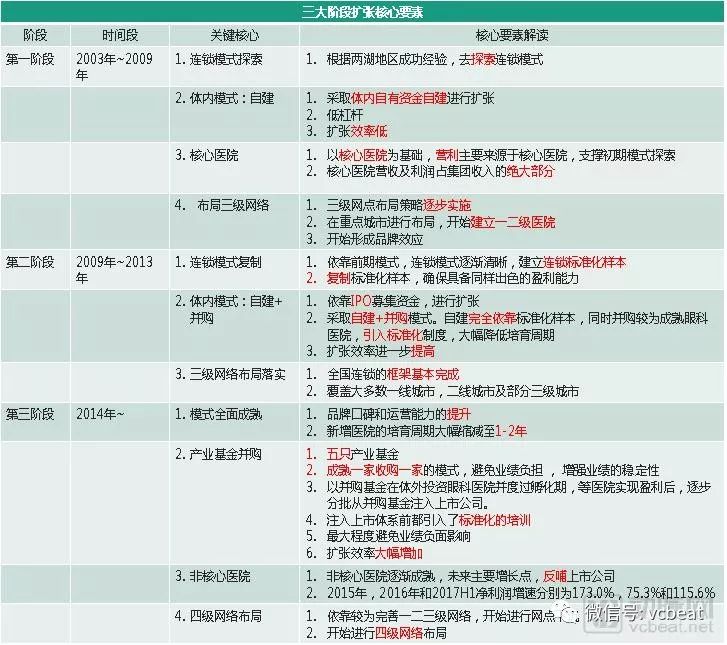Click the line 依靠较为完善一二三级网络
Image resolution: width=727 pixels, height=645 pixels.
(399, 616)
